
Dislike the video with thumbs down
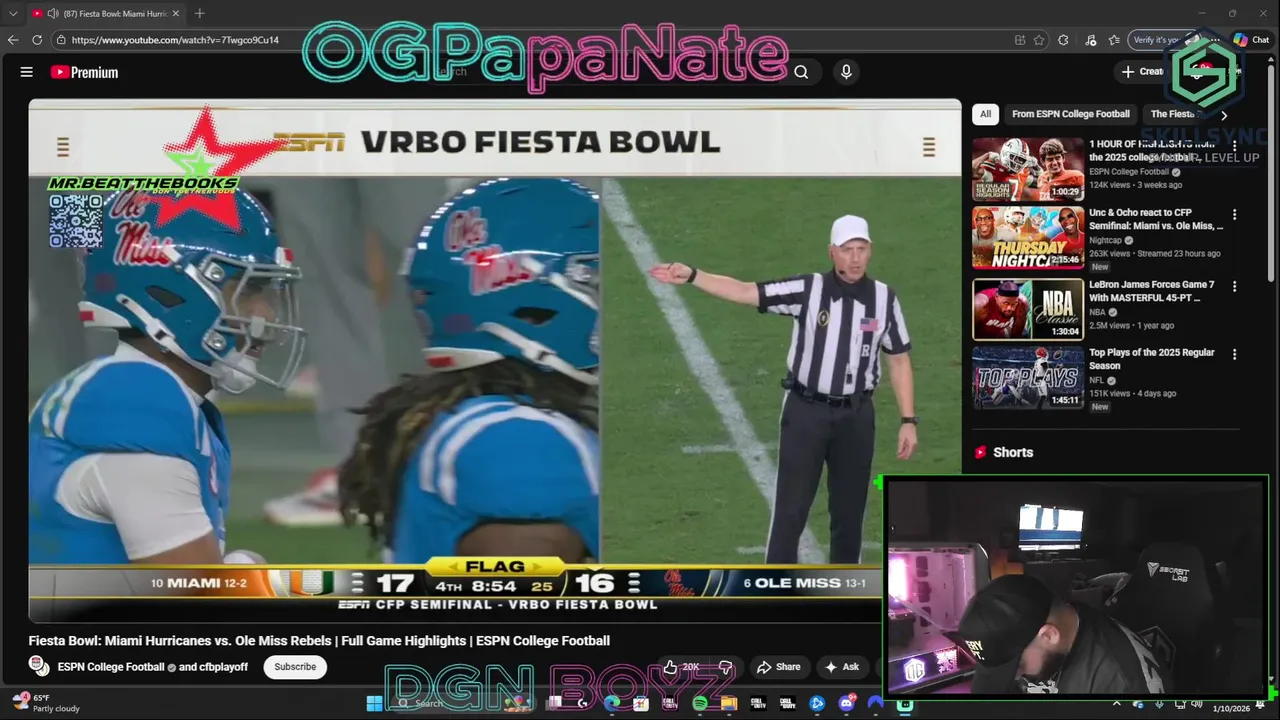pyautogui.click(x=726, y=667)
